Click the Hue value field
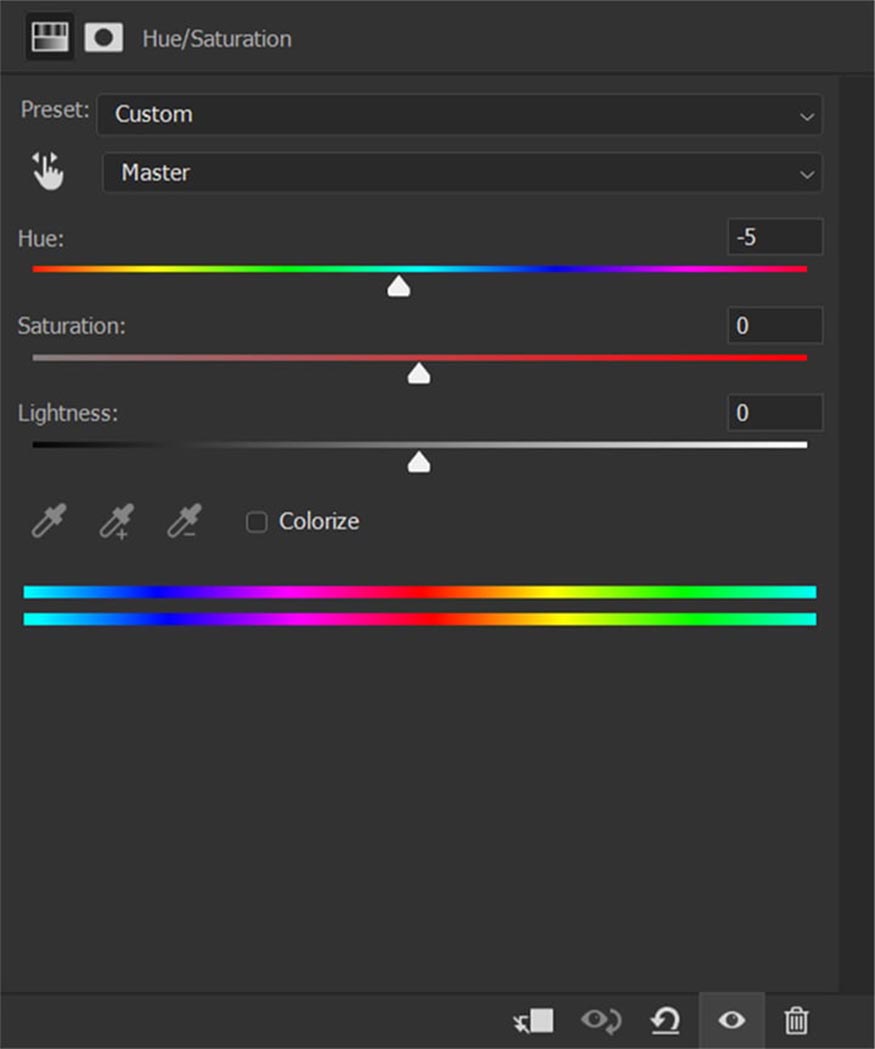This screenshot has width=875, height=1049. [x=774, y=238]
